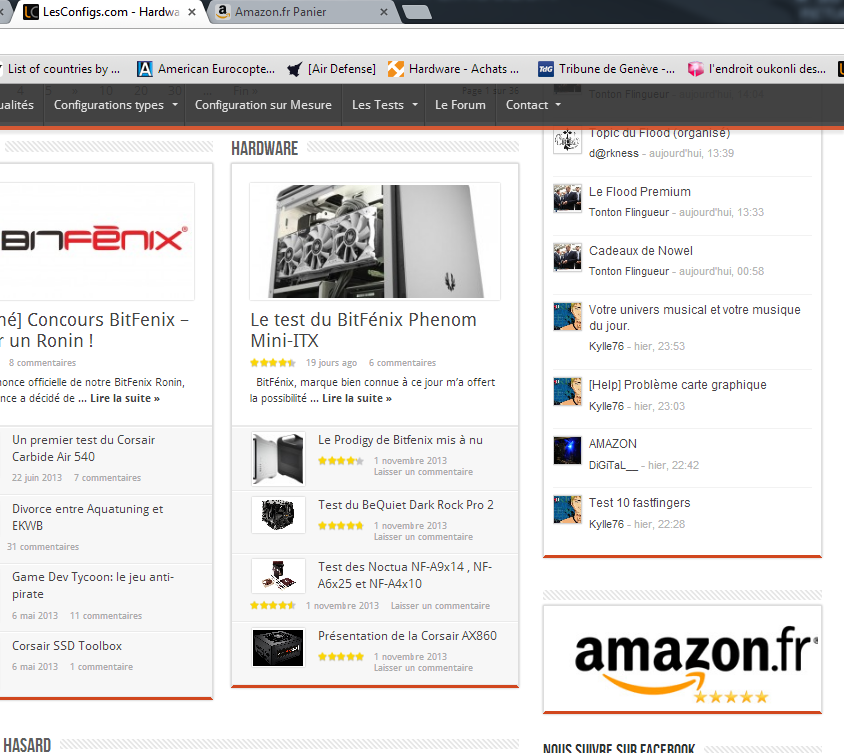Viewport: 844px width, 753px height.
Task: Click the Corsair AX860 thumbnail
Action: 278,648
